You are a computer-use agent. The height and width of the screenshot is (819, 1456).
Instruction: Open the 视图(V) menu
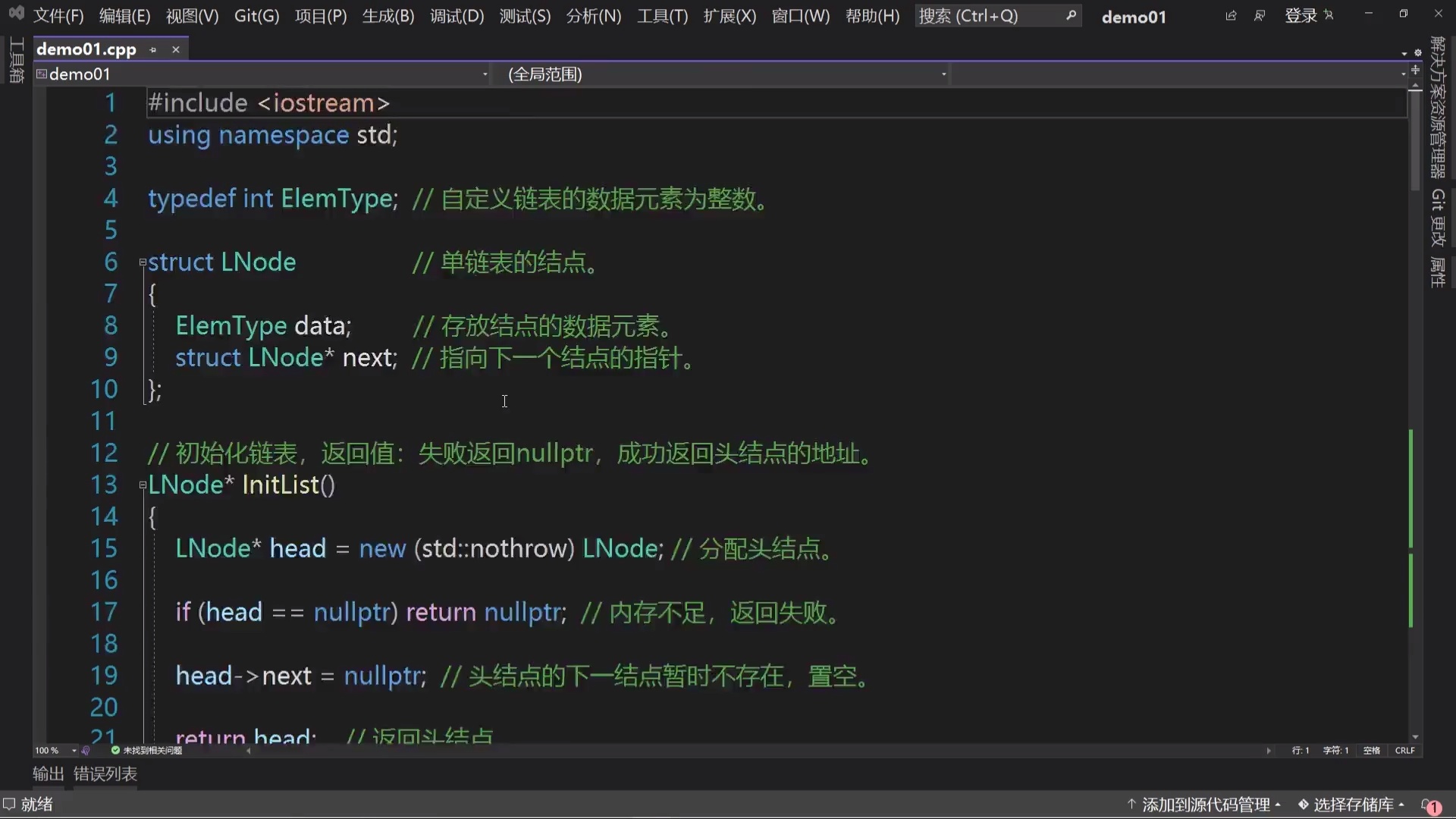192,16
